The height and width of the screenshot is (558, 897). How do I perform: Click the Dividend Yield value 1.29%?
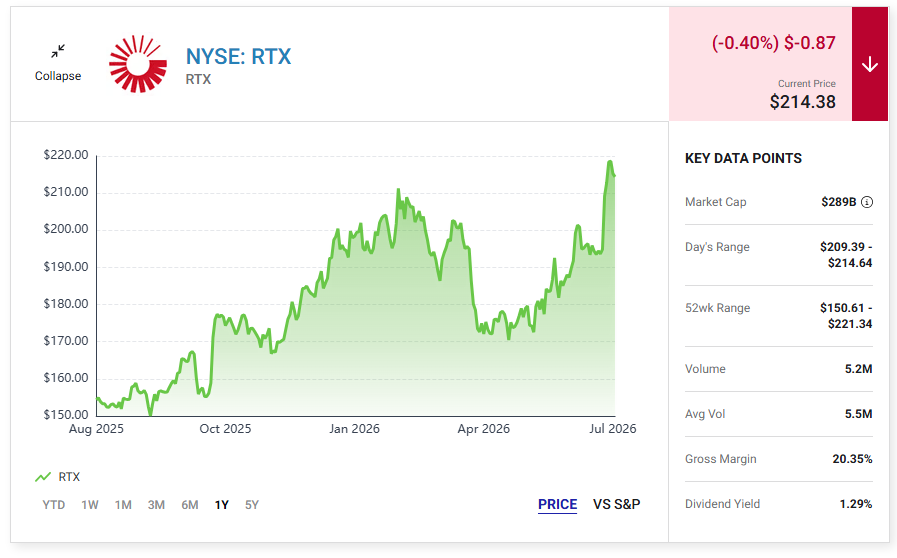pyautogui.click(x=856, y=504)
